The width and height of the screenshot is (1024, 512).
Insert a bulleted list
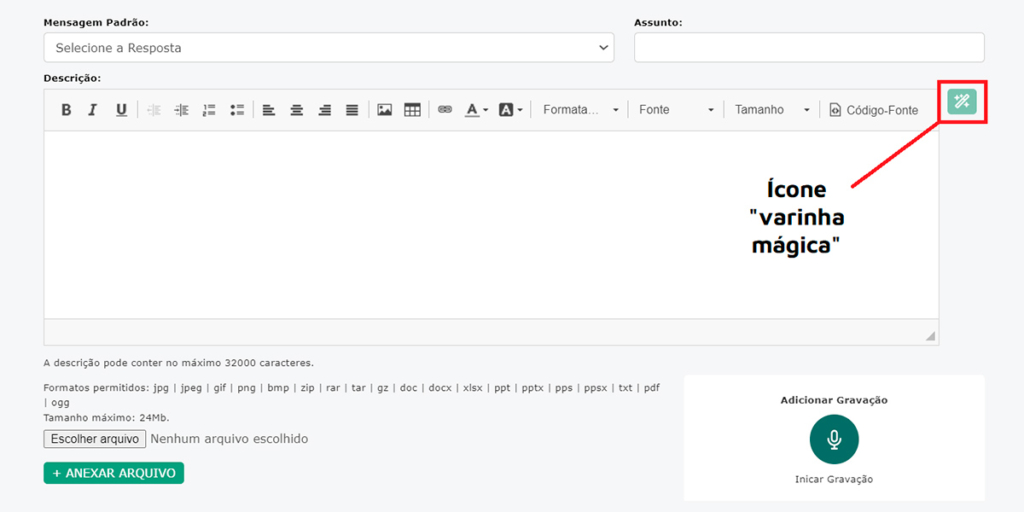click(x=237, y=110)
